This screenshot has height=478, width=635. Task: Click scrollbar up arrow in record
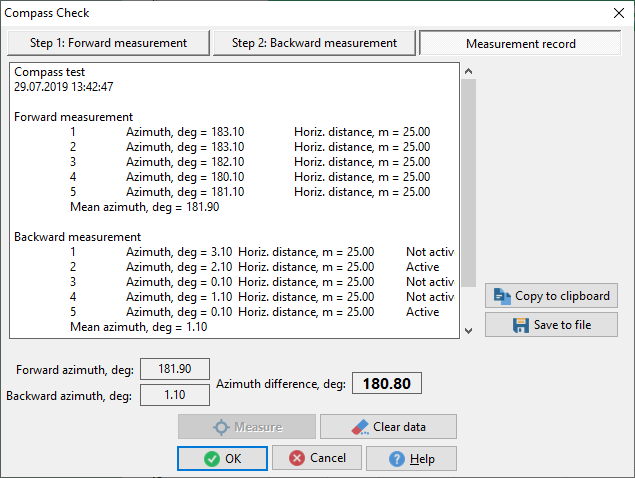coord(469,71)
